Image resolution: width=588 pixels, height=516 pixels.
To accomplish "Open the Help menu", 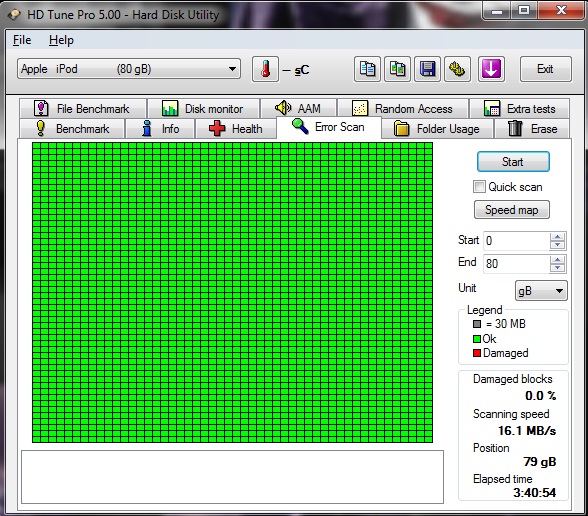I will coord(61,40).
